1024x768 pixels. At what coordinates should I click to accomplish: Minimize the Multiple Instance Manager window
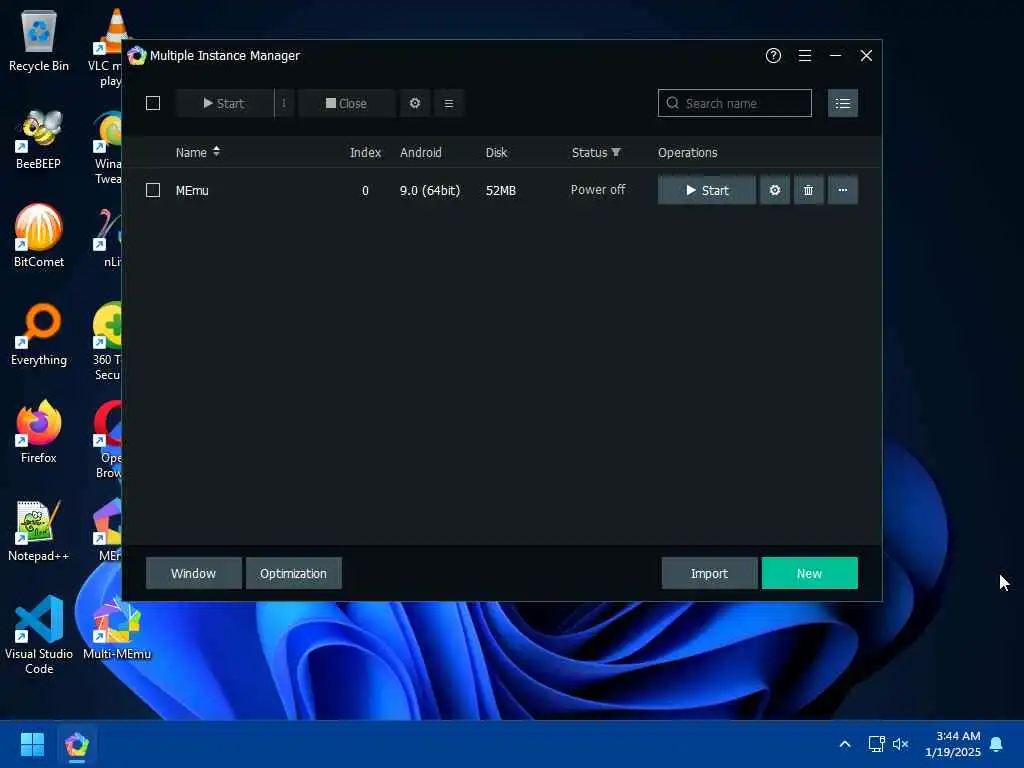point(835,56)
